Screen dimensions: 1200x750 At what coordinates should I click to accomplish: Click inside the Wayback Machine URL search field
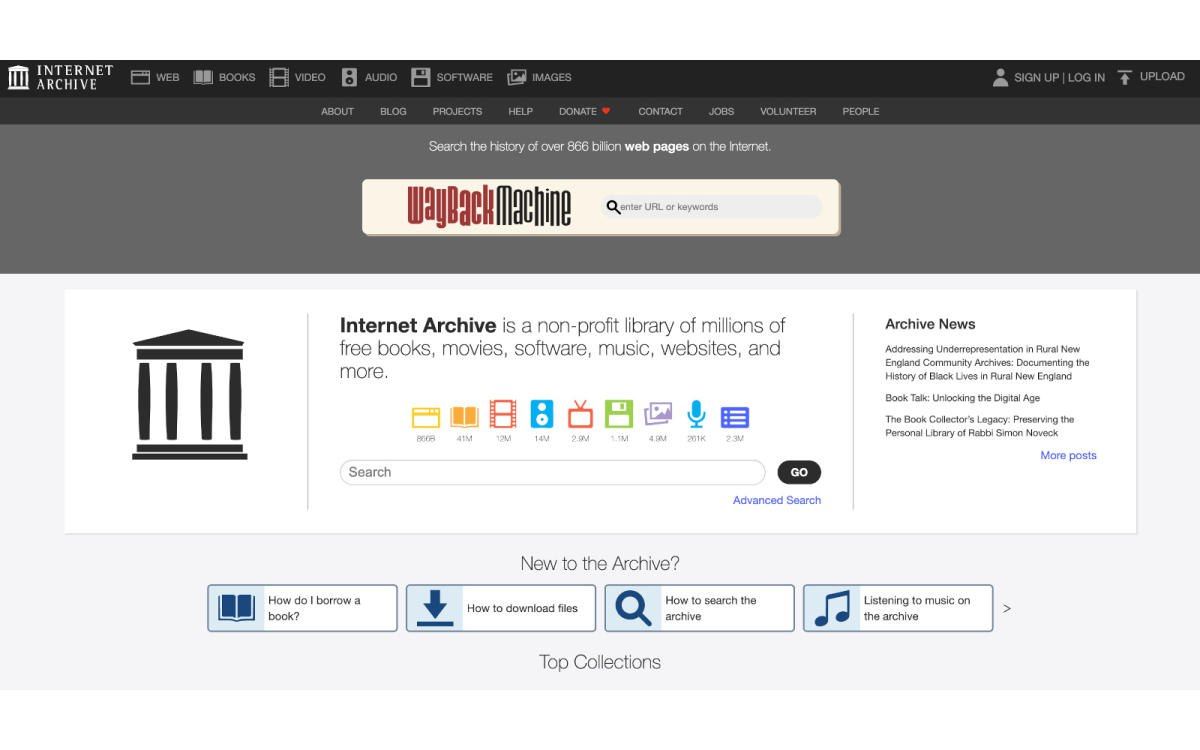click(710, 206)
